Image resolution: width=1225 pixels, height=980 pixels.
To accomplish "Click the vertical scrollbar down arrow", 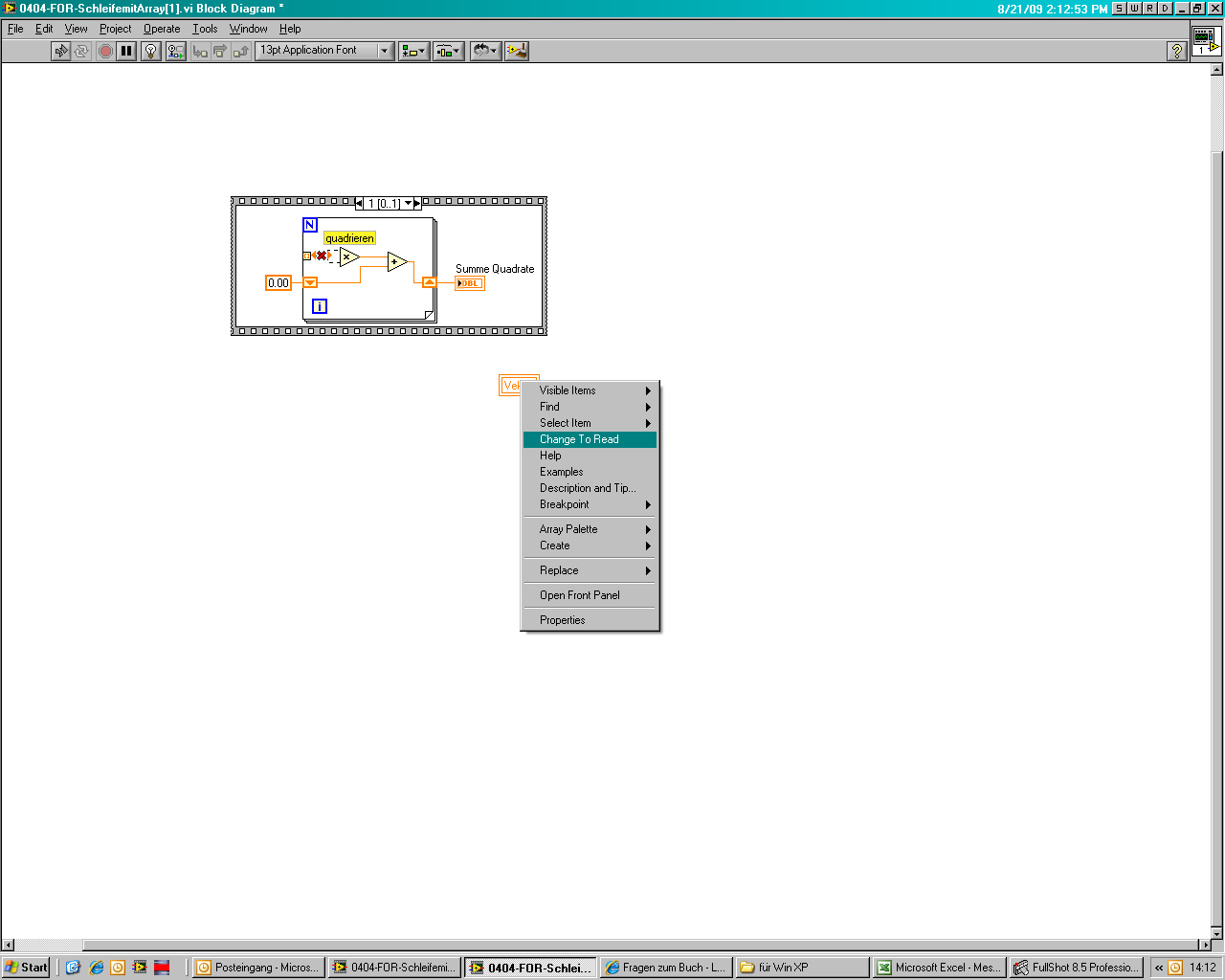I will (1217, 933).
